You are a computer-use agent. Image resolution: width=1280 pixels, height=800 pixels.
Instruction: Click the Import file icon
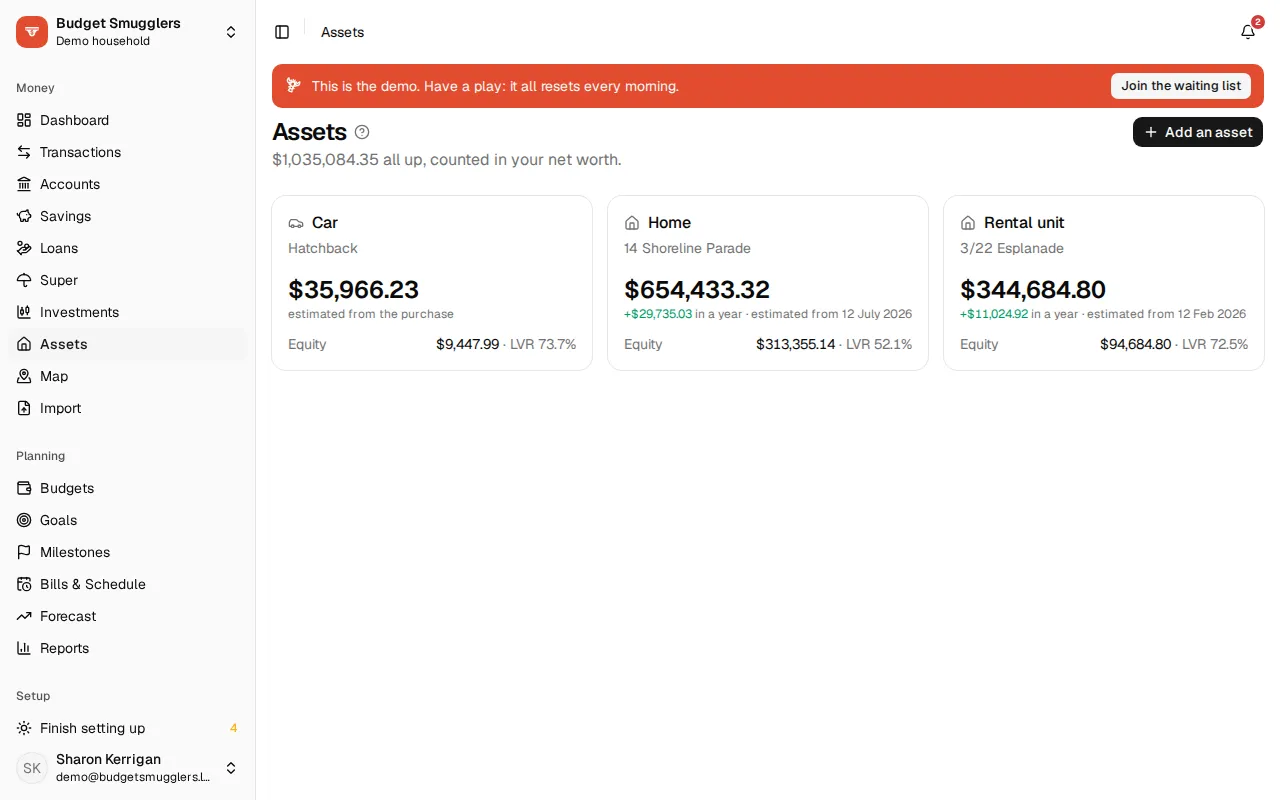24,408
